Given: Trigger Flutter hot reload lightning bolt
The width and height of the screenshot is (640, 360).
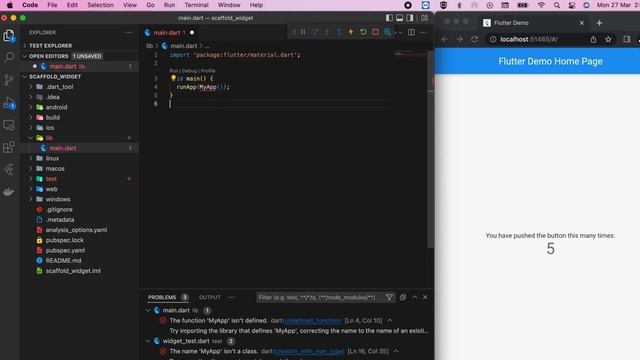Looking at the screenshot, I should [x=351, y=32].
